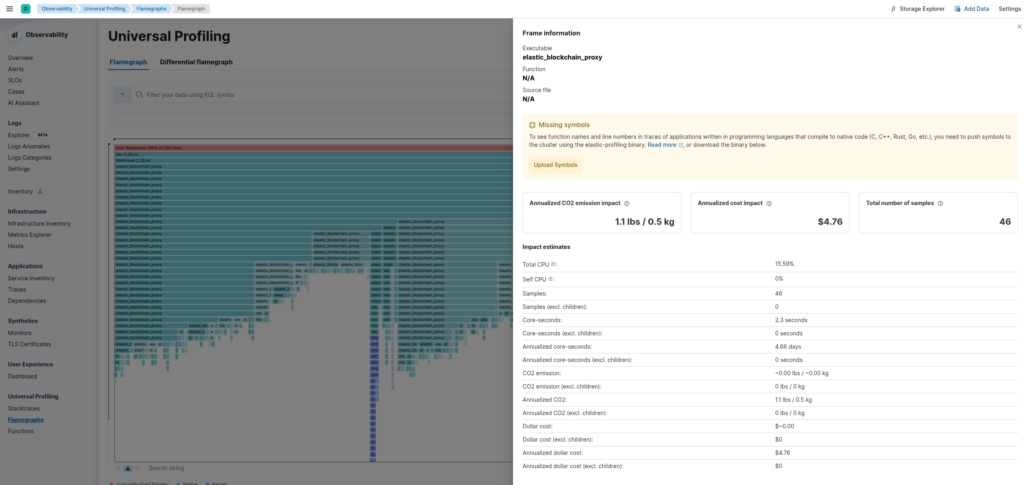Click the Total number of samples info icon
1024x485 pixels.
tap(940, 204)
